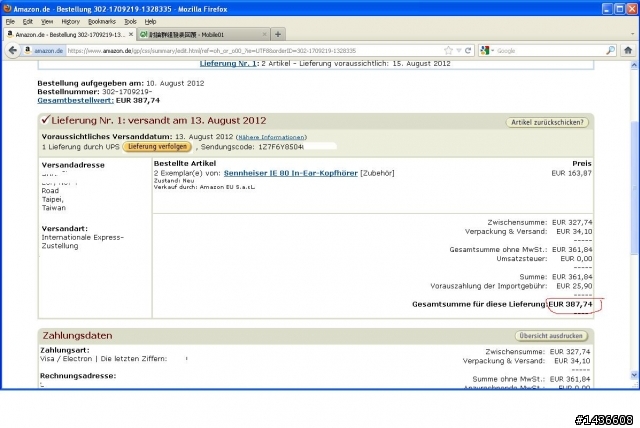Click the item price EUR 163,87

pos(571,173)
